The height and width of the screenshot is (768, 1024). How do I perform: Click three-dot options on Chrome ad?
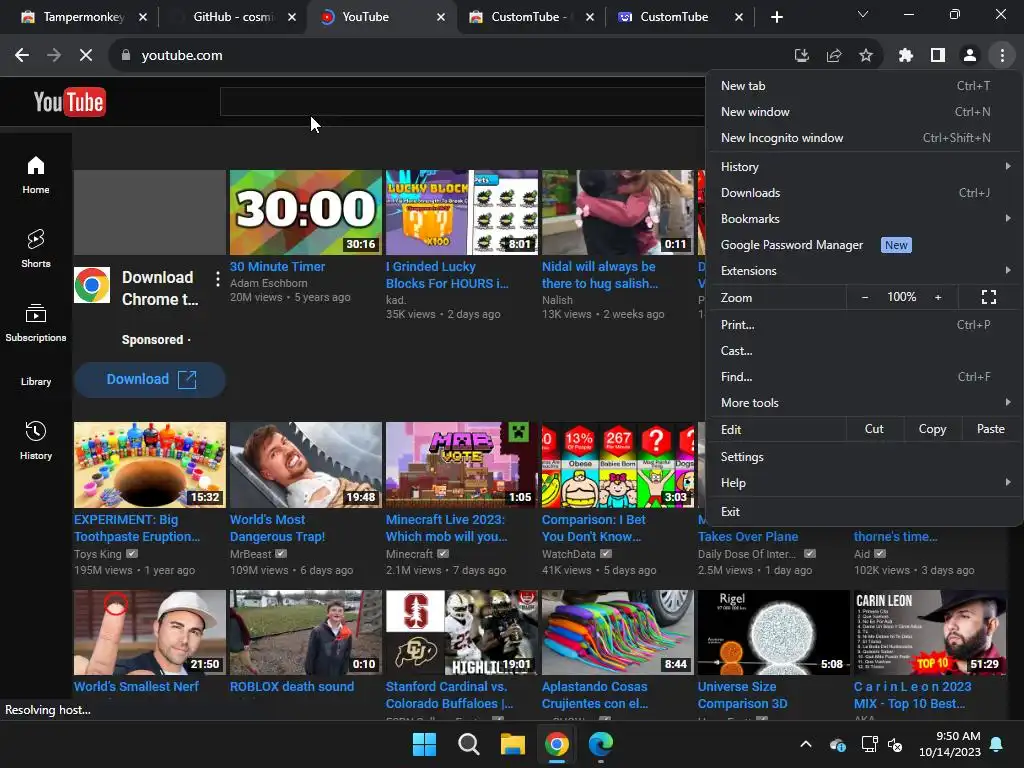[x=217, y=280]
